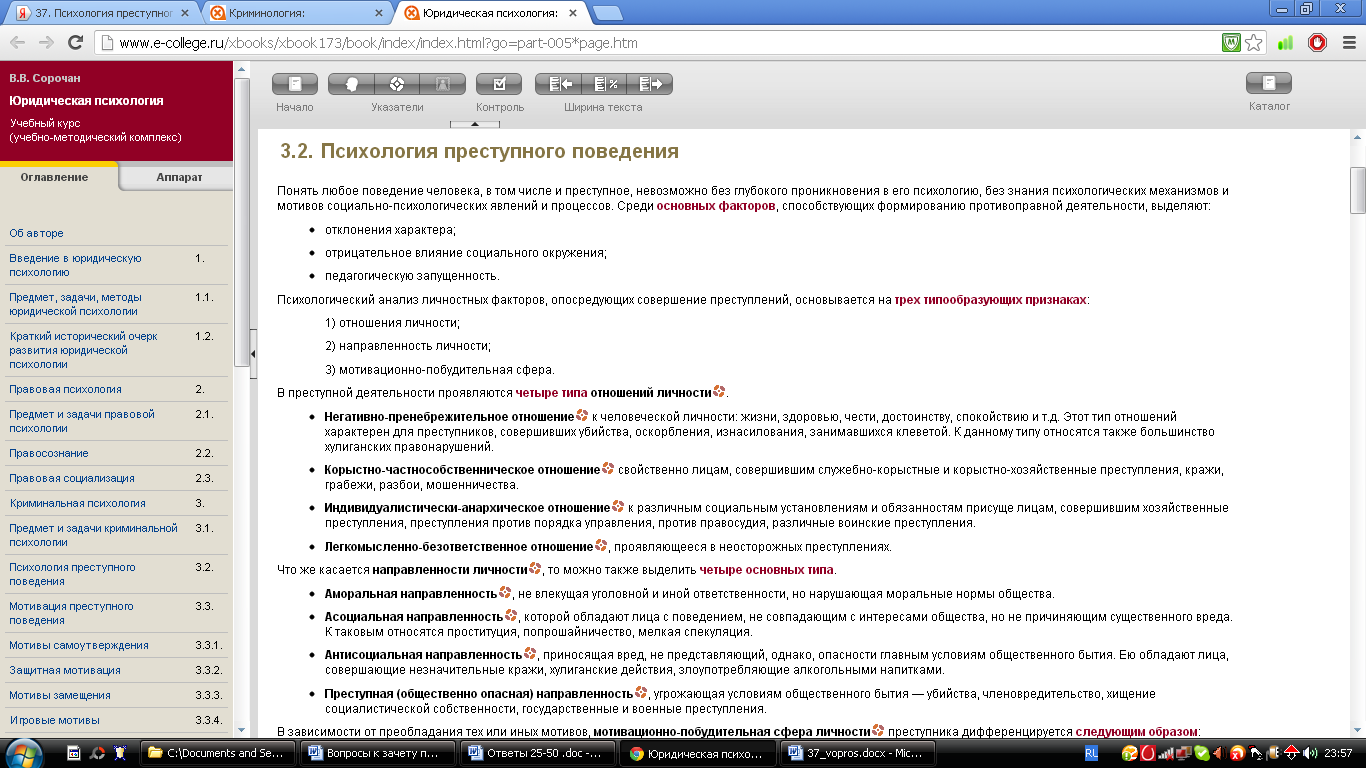
Task: Open the Windows Start button
Action: click(x=22, y=752)
